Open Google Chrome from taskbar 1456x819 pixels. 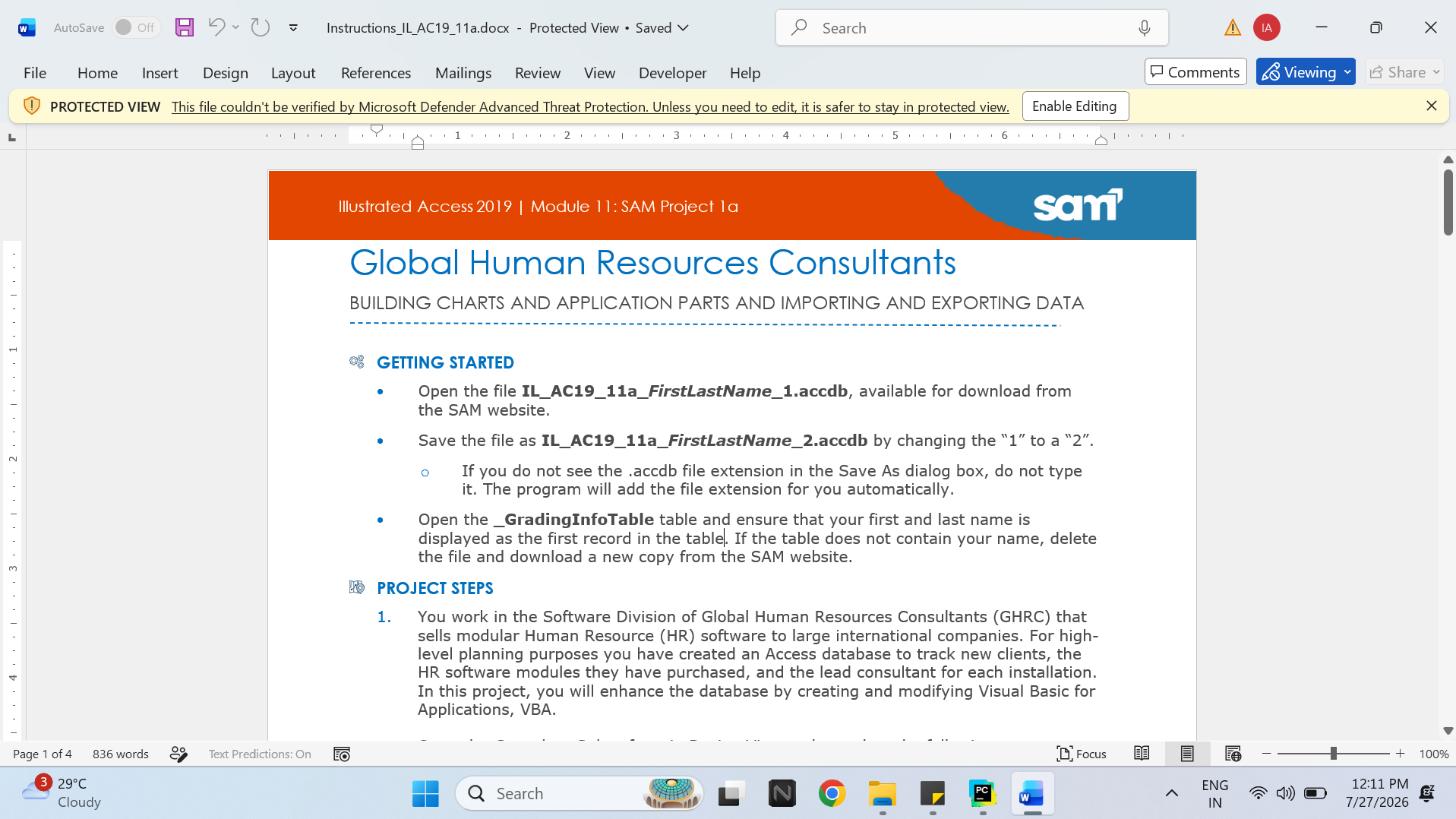click(832, 794)
